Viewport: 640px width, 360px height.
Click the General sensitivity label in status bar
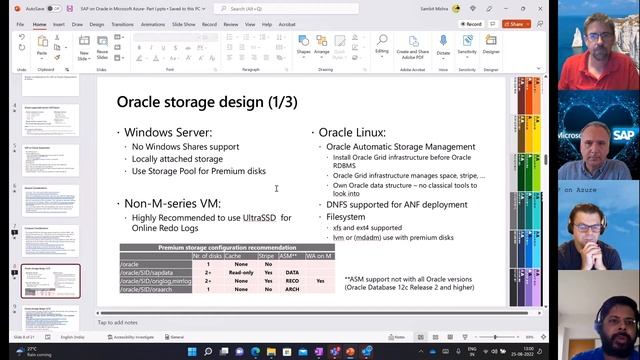click(x=174, y=337)
